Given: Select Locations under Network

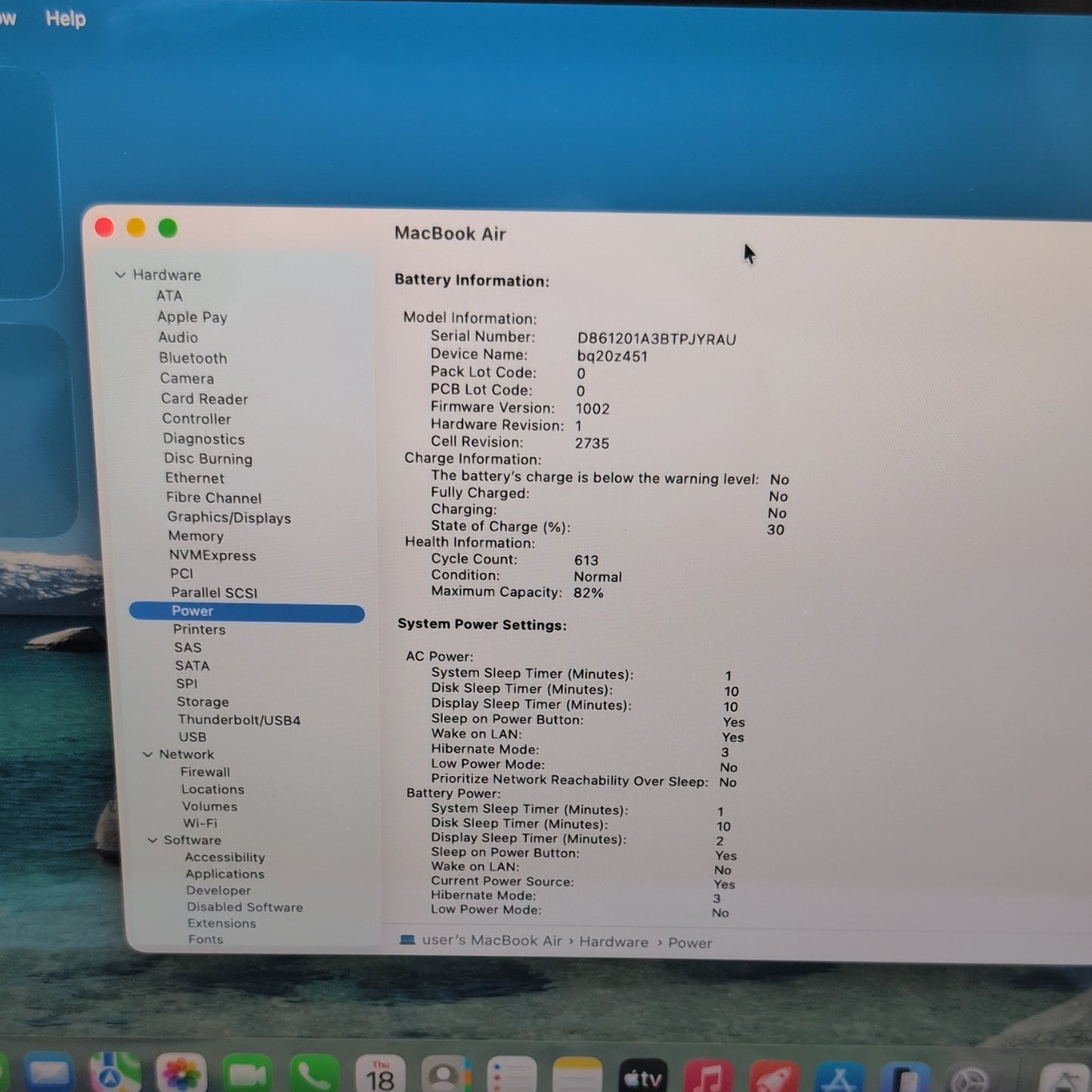Looking at the screenshot, I should tap(212, 789).
